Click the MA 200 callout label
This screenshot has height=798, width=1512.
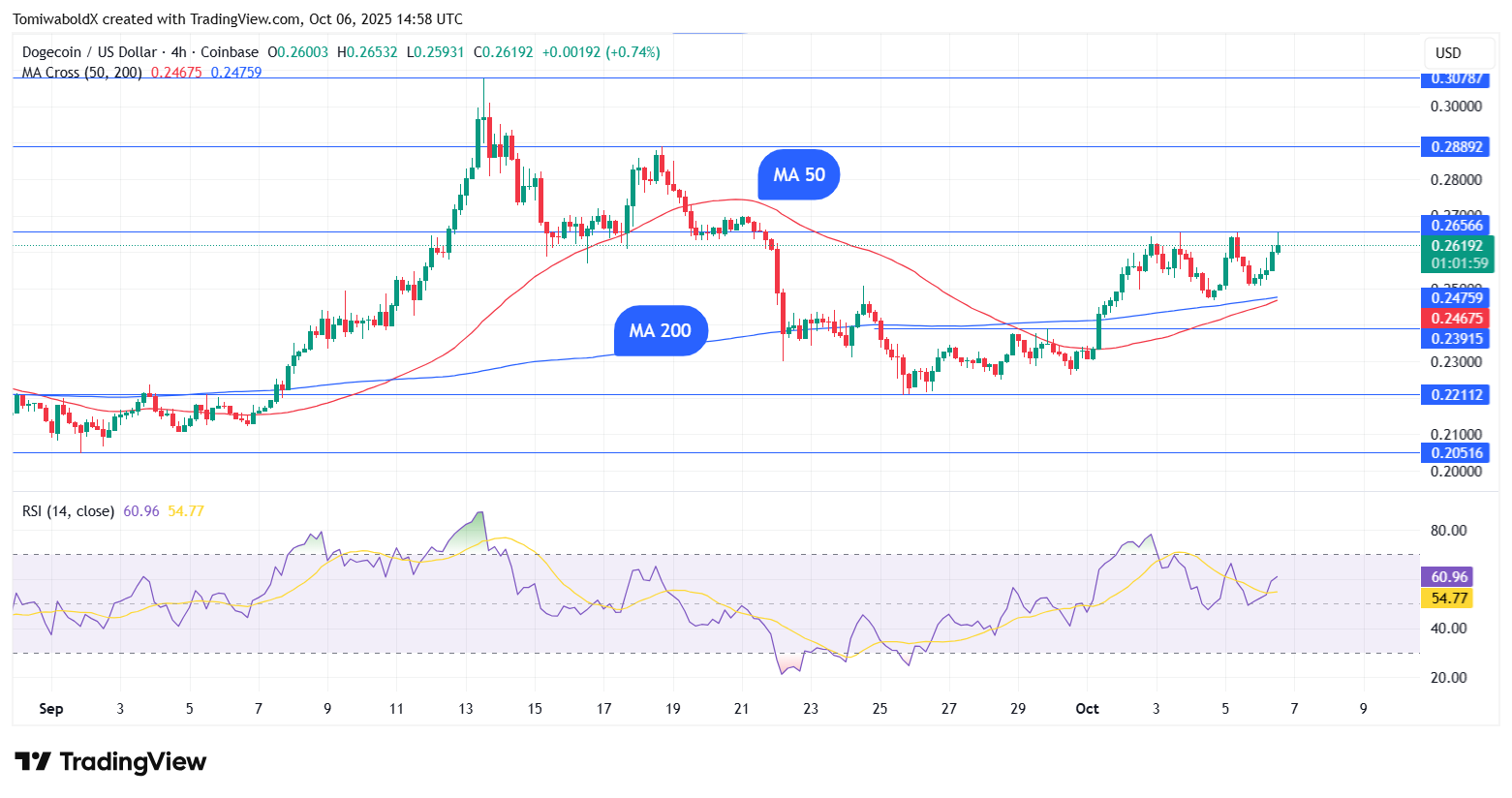661,331
